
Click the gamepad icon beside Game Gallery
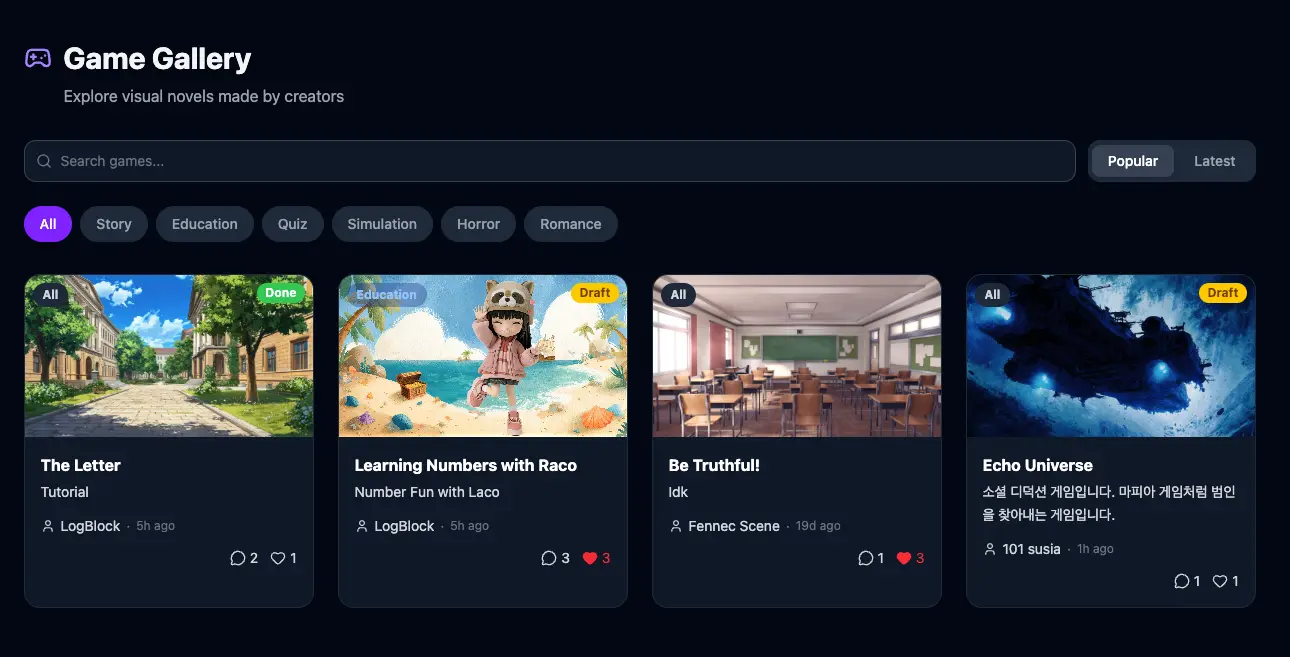click(38, 58)
